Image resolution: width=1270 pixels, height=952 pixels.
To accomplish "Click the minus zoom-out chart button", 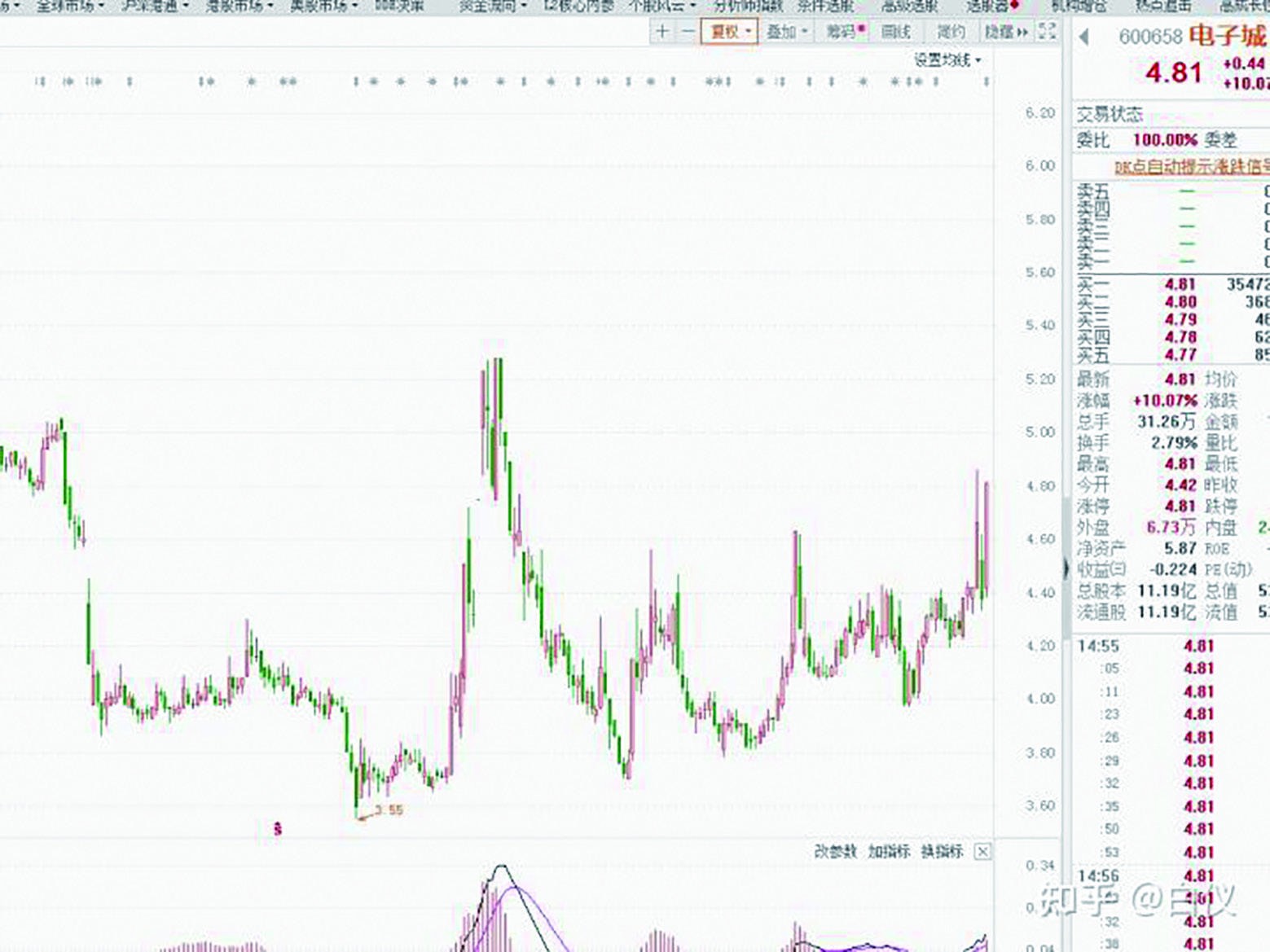I will [x=688, y=32].
